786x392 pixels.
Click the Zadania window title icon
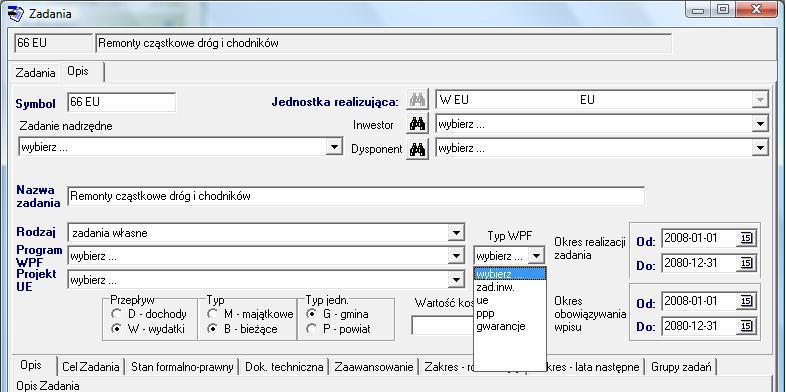coord(16,14)
